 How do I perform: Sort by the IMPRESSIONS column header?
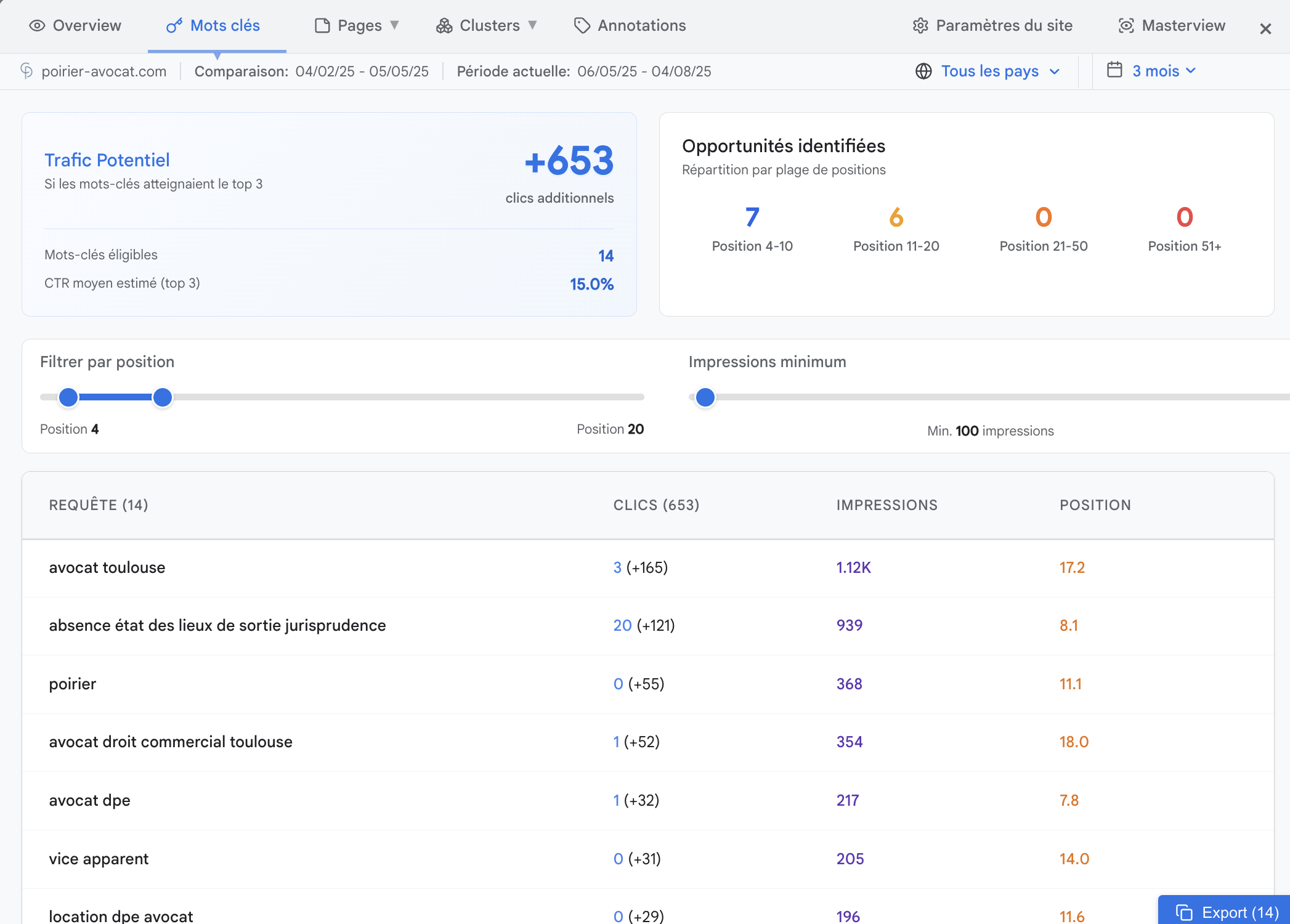pos(887,505)
